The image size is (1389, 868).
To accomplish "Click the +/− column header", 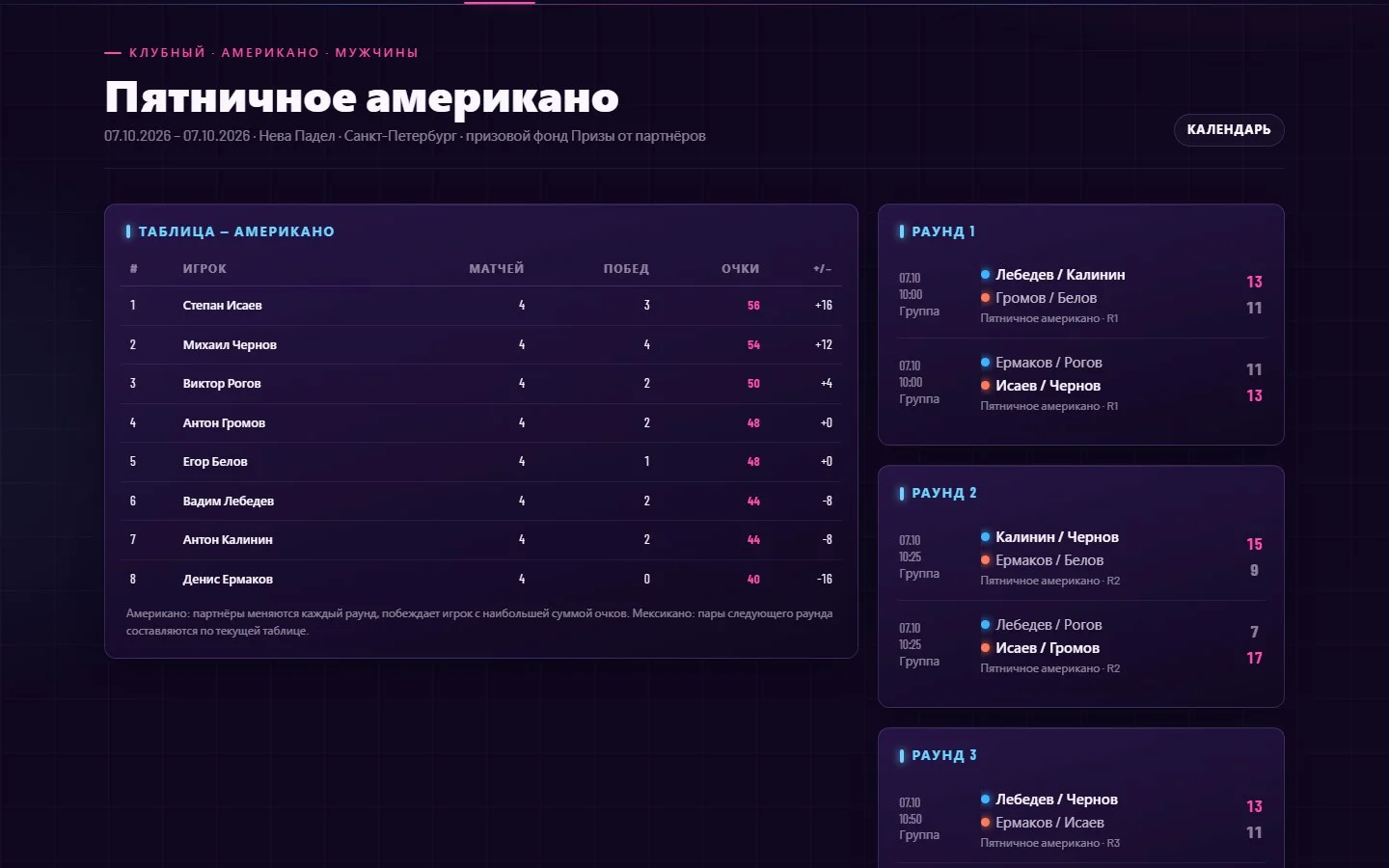I will pos(822,269).
